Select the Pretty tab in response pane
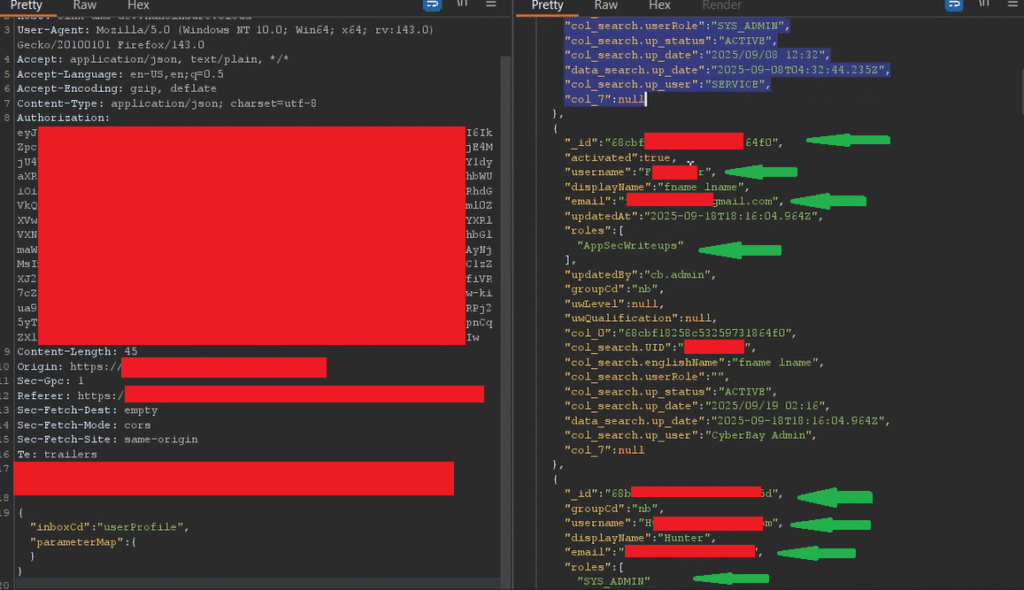1024x590 pixels. [547, 5]
